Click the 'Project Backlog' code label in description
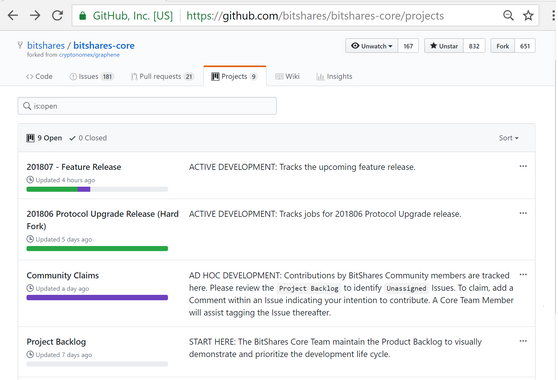 [309, 288]
